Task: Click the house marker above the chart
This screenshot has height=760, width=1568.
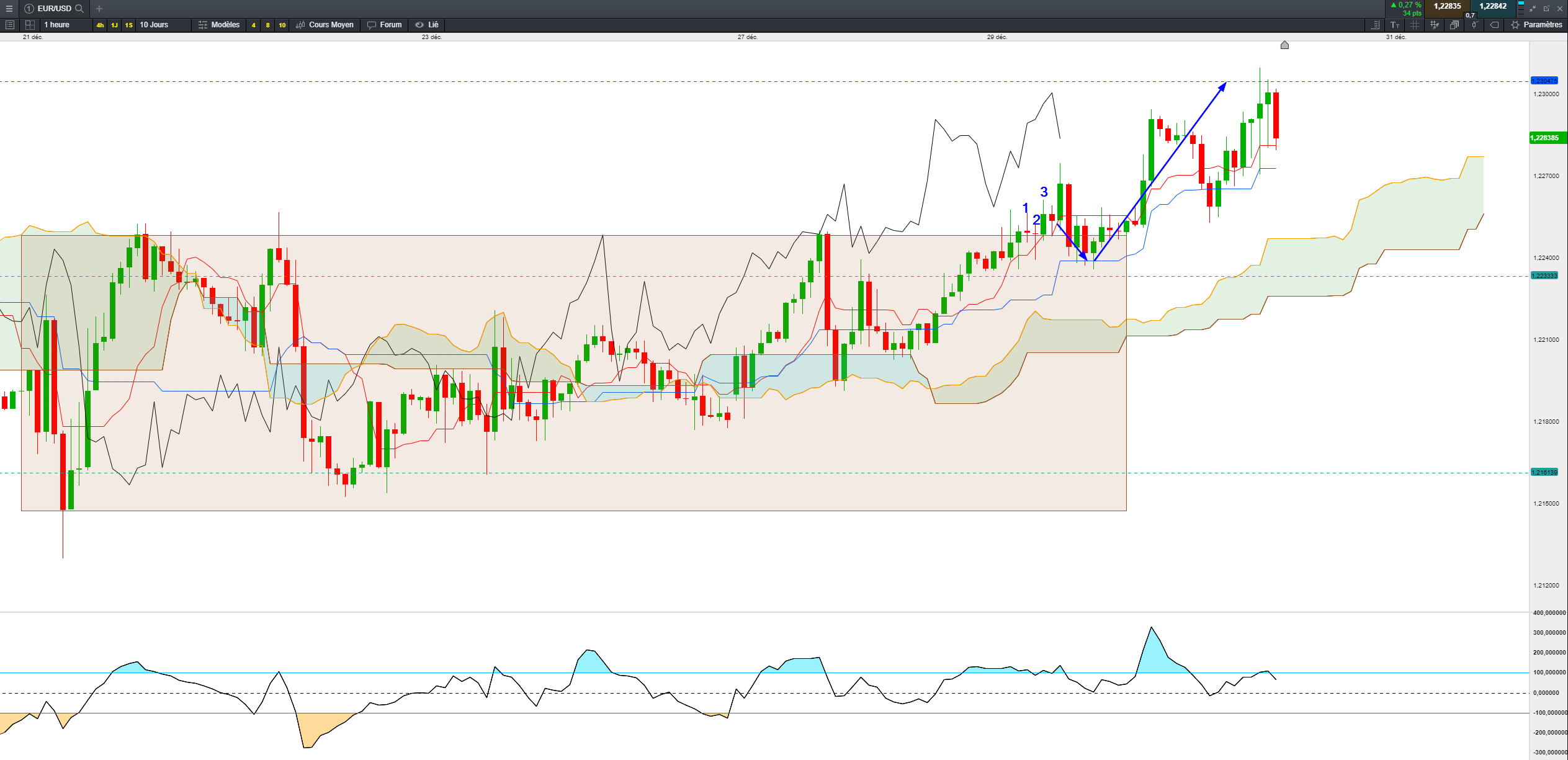Action: [x=1284, y=45]
